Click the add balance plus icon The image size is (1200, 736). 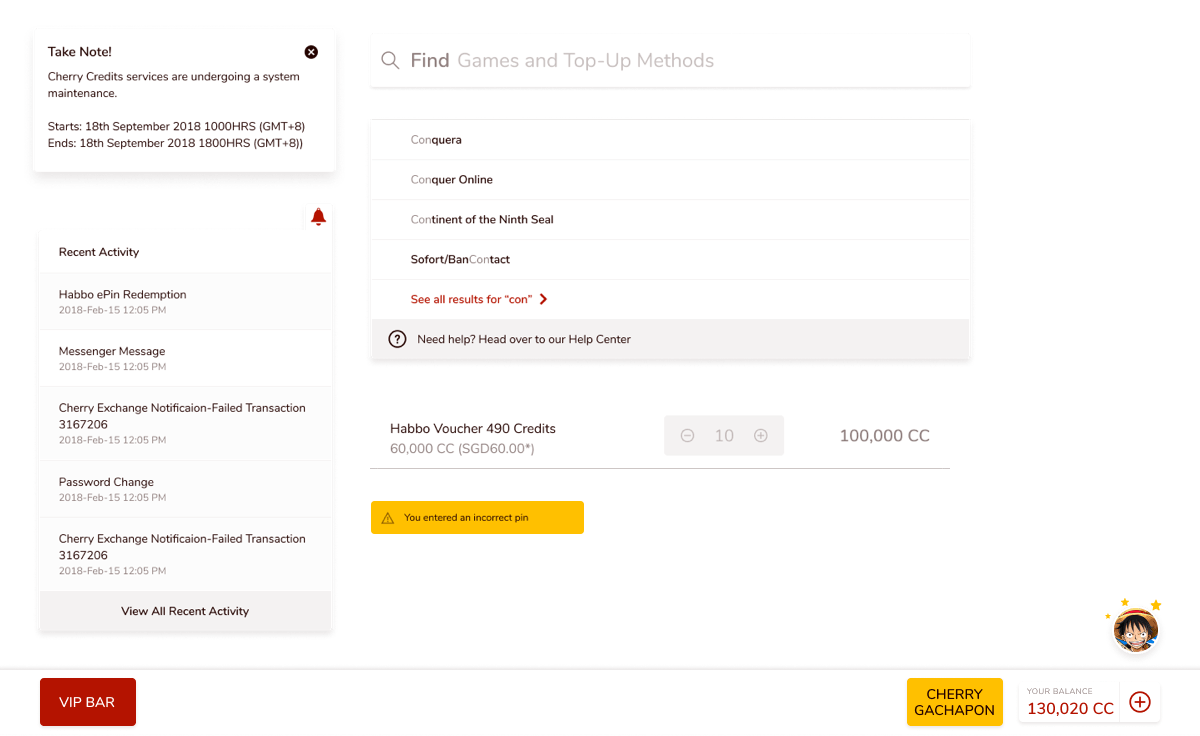[1139, 702]
